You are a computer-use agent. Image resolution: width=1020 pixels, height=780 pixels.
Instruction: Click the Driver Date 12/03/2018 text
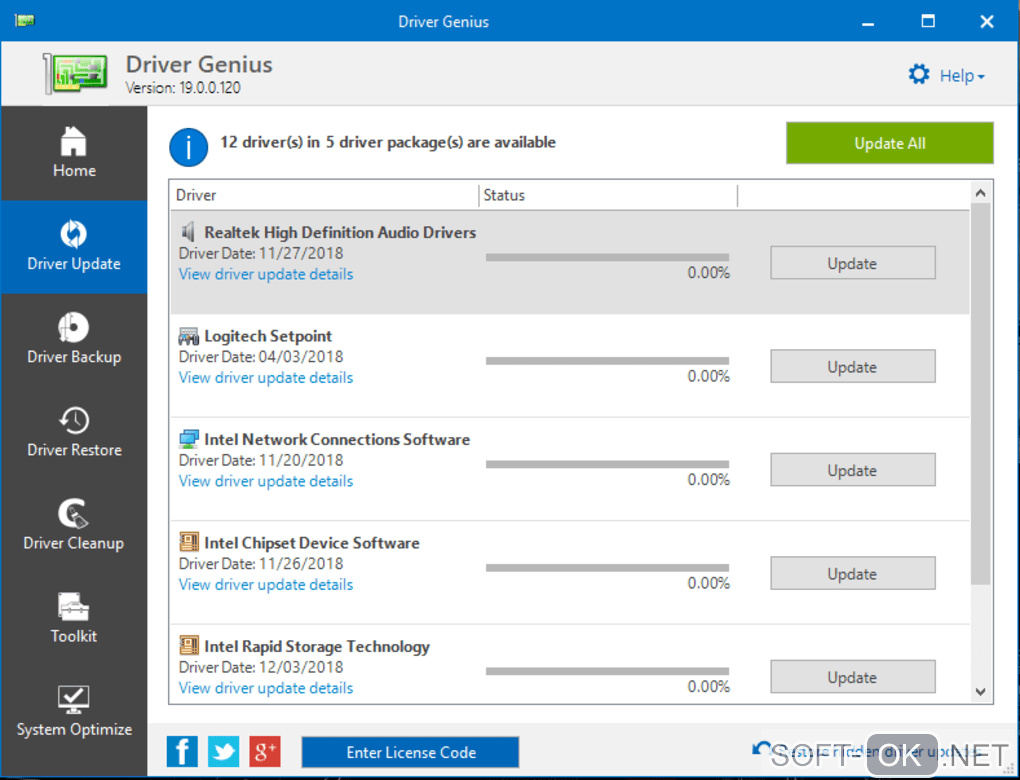(261, 667)
